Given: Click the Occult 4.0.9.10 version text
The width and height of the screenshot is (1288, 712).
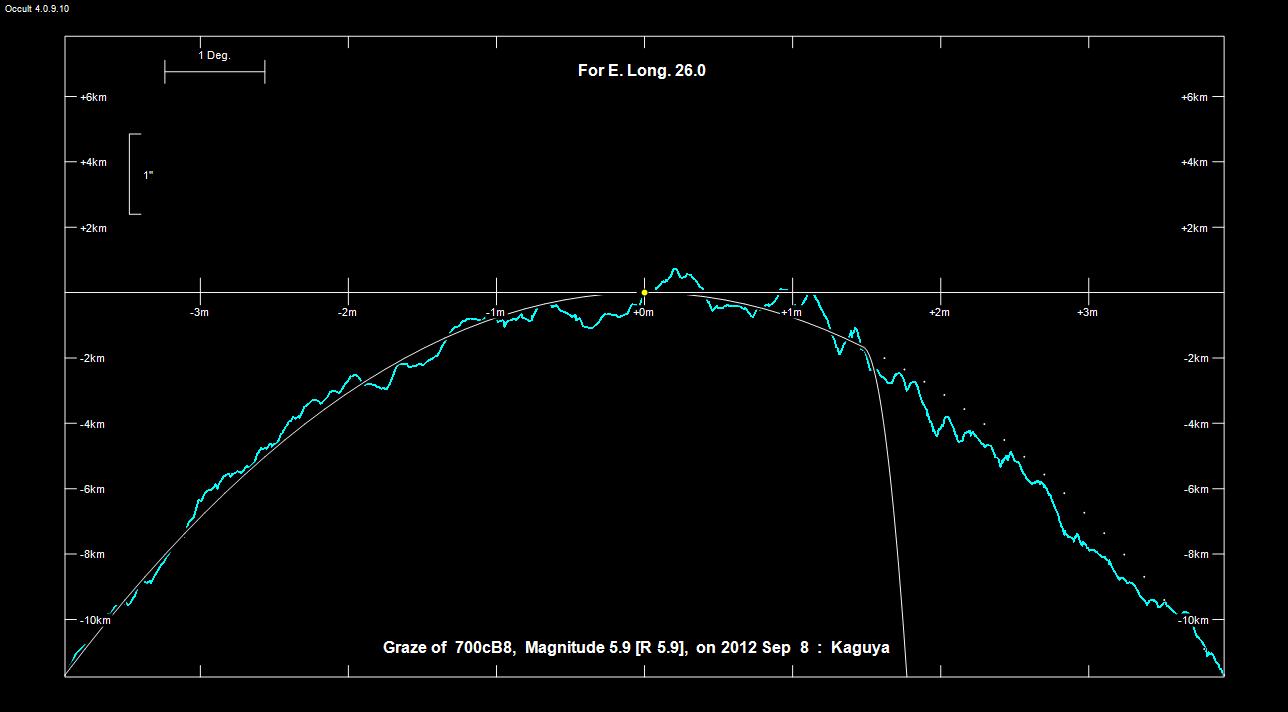Looking at the screenshot, I should tap(36, 8).
